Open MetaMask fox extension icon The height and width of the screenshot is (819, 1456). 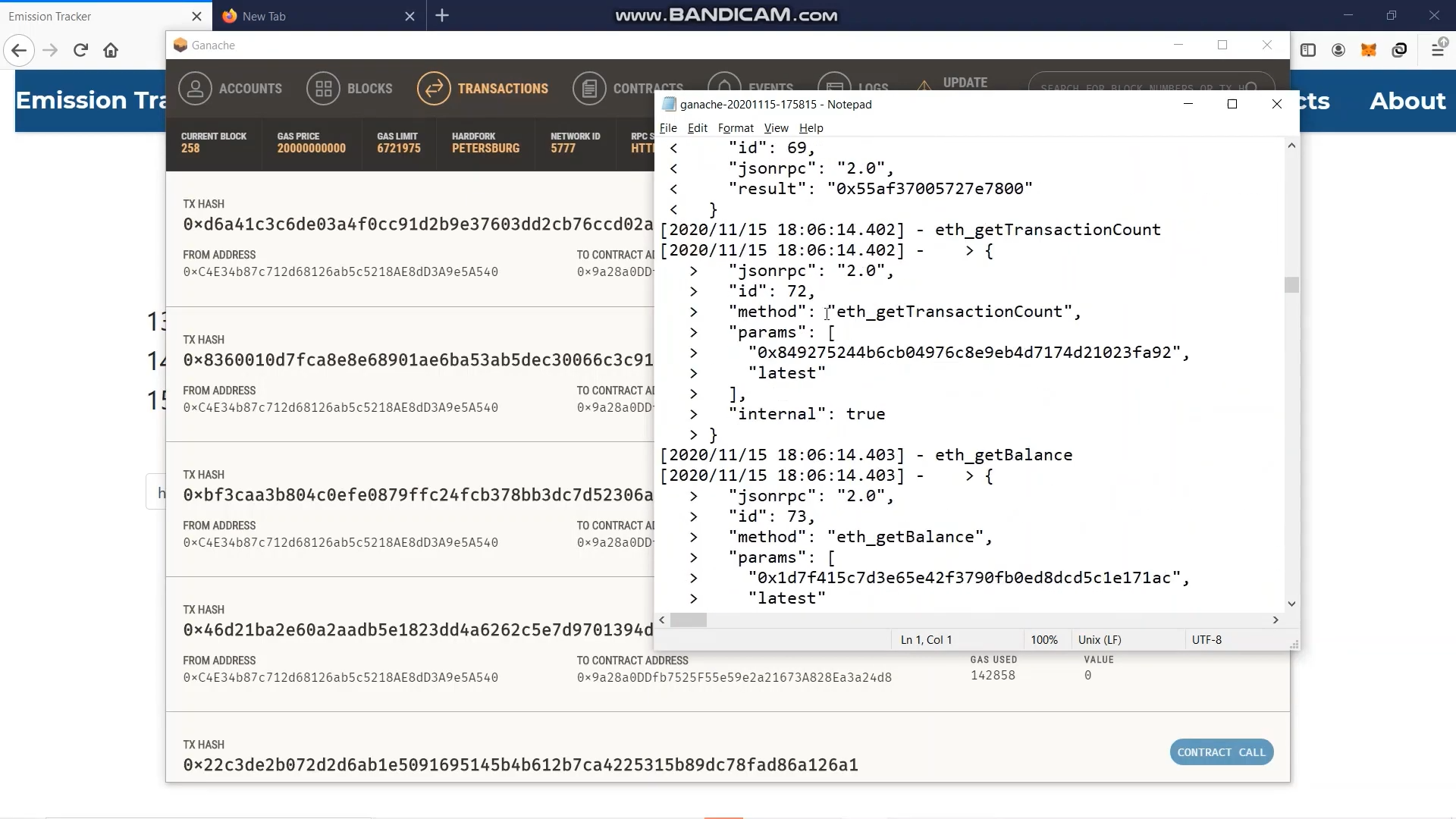1369,50
